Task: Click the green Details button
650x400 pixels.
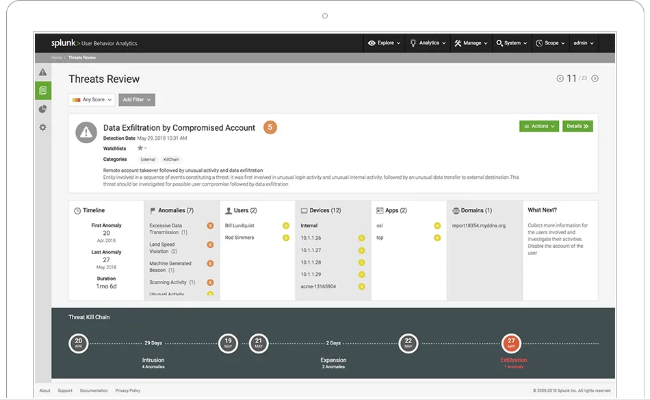Action: (x=577, y=126)
